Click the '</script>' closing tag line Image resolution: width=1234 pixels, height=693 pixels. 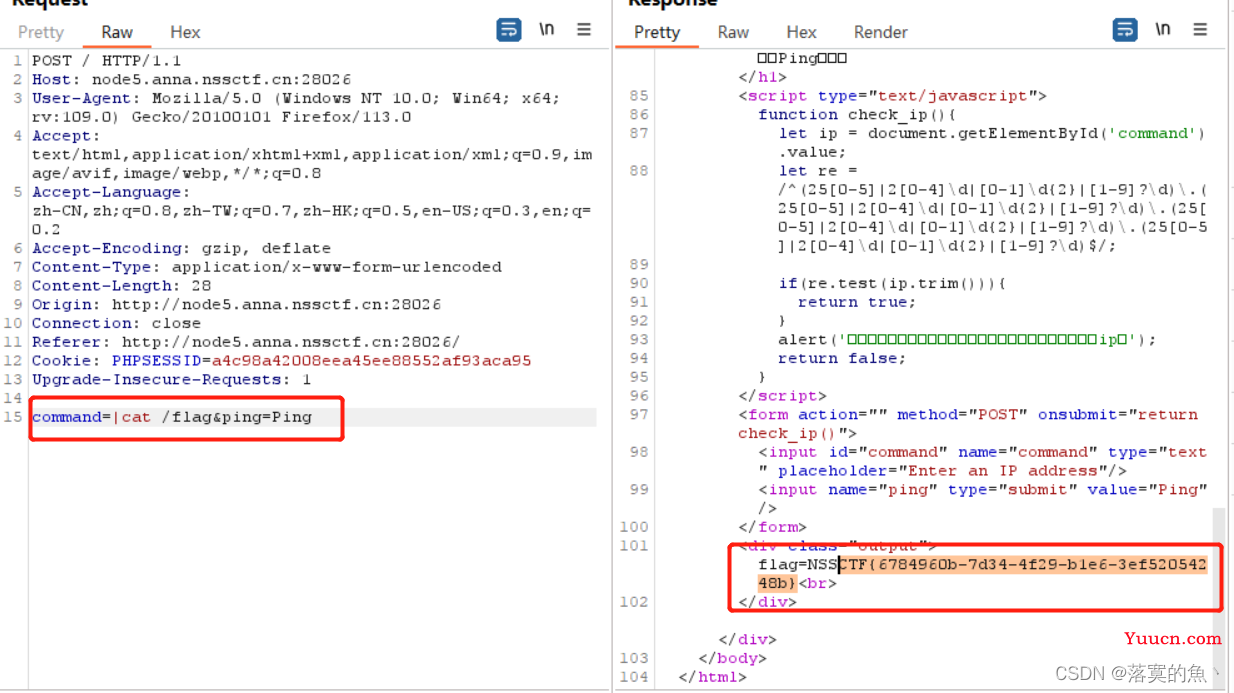click(x=782, y=396)
